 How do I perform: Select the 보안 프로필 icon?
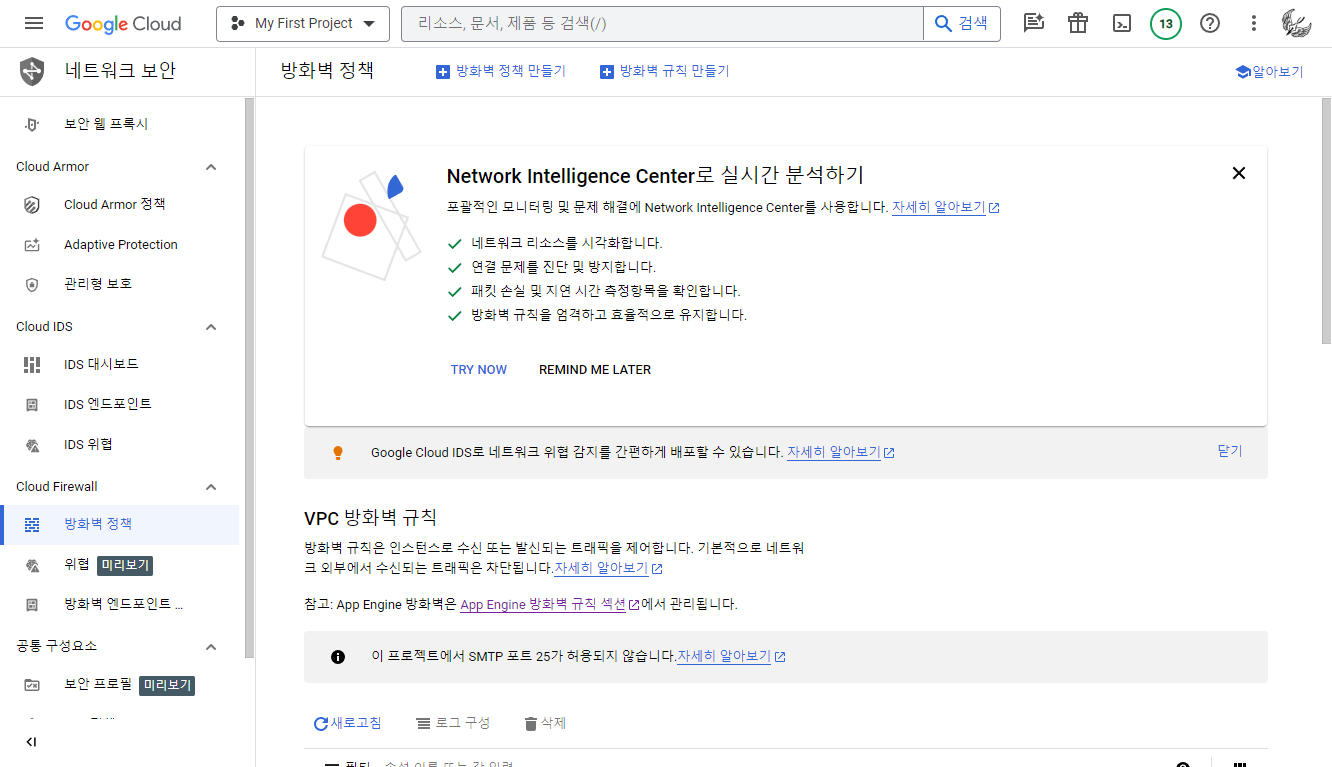(x=32, y=685)
